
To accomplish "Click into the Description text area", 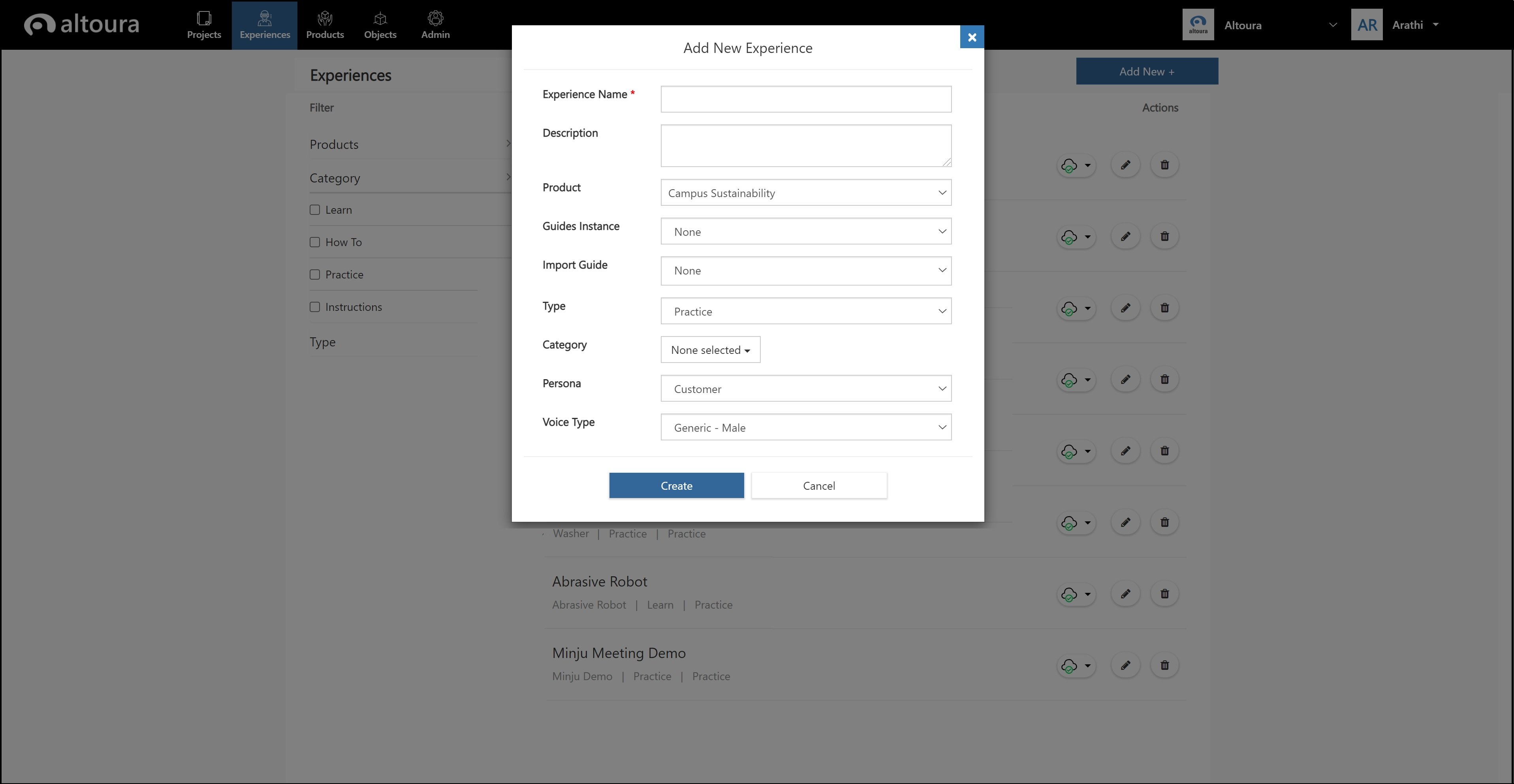I will tap(806, 146).
